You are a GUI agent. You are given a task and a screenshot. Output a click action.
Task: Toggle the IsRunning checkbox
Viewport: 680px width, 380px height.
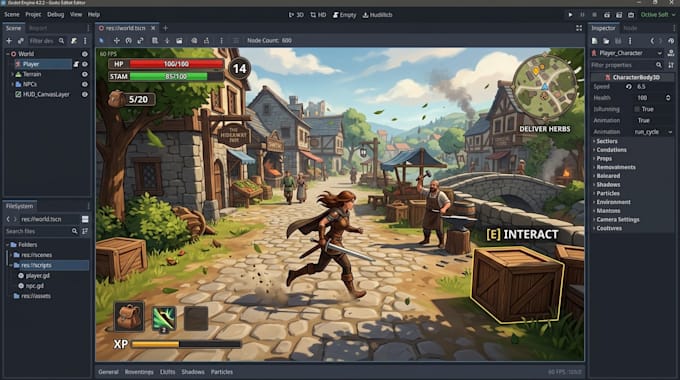[x=637, y=109]
